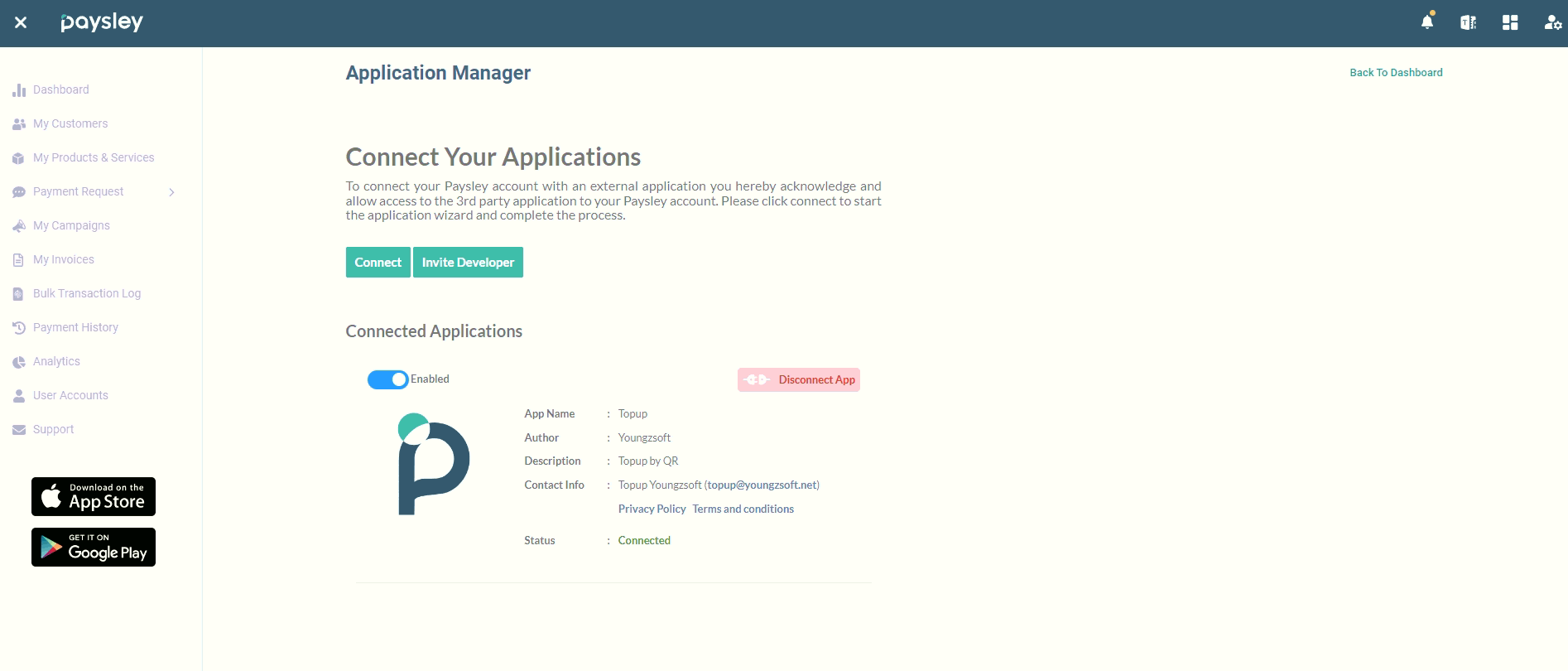Image resolution: width=1568 pixels, height=671 pixels.
Task: Open Bulk Transaction Log page
Action: [x=87, y=293]
